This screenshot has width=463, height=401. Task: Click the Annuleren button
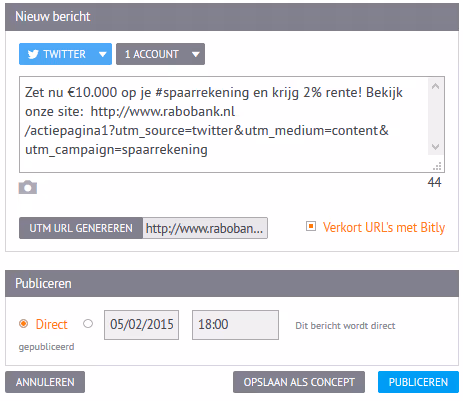point(45,382)
